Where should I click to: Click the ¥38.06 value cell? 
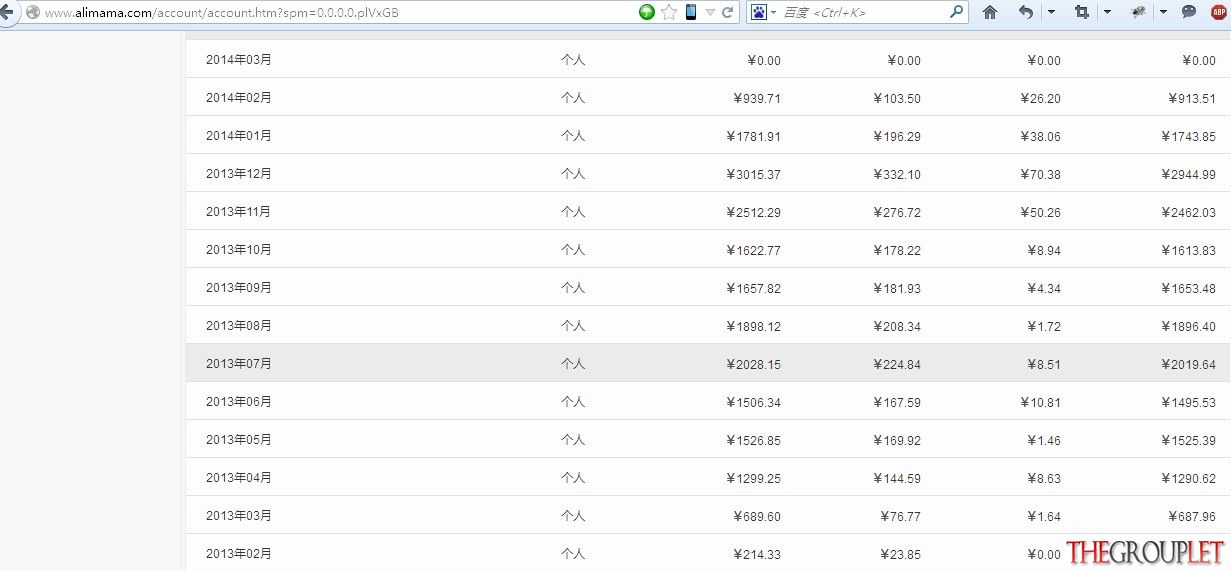coord(1040,136)
